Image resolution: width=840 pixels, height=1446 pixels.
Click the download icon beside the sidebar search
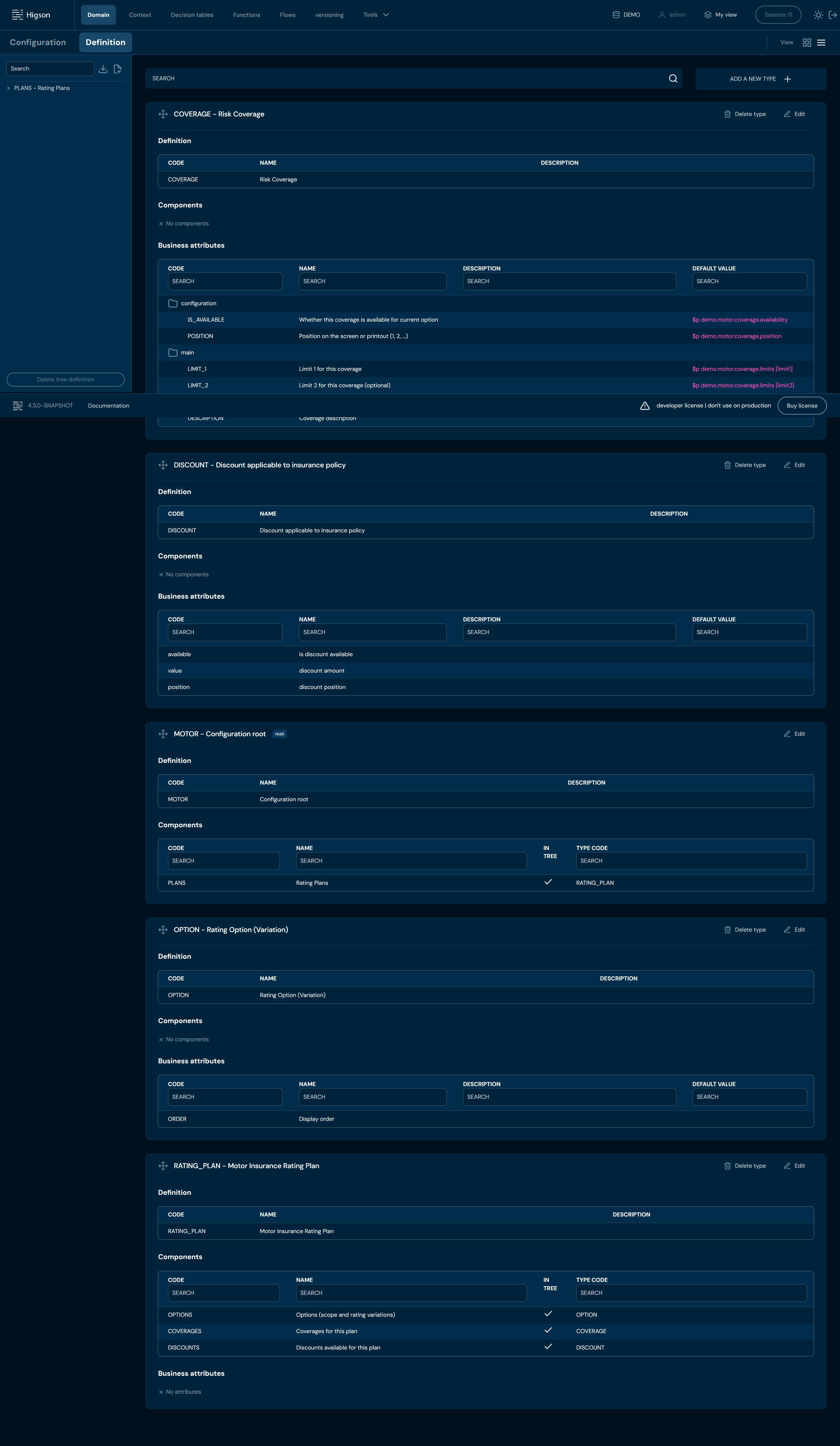click(103, 69)
